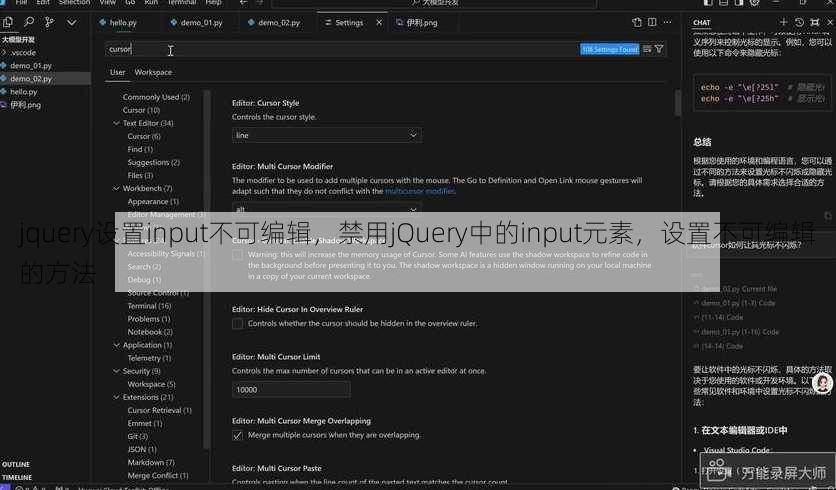Select Terminal (16) settings category
Screen dimensions: 836x490
point(149,306)
